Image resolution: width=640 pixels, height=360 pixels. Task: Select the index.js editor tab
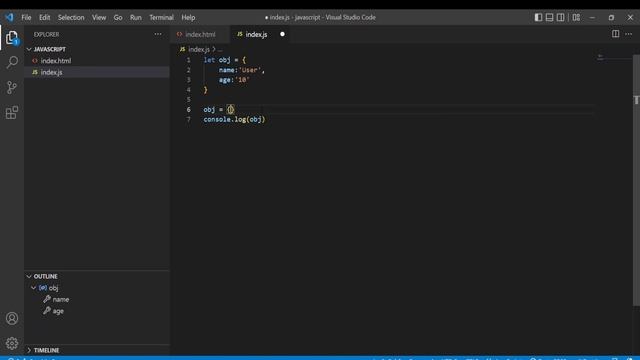coord(260,34)
